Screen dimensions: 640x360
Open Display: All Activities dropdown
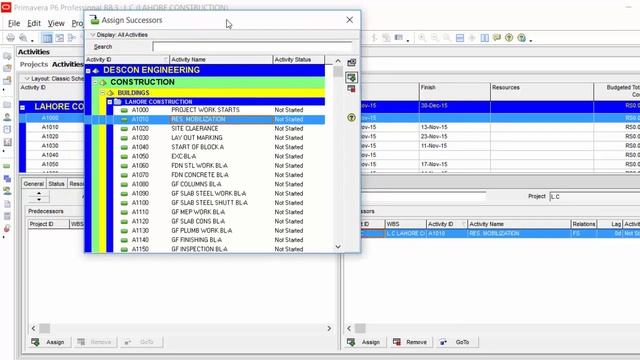pos(93,35)
